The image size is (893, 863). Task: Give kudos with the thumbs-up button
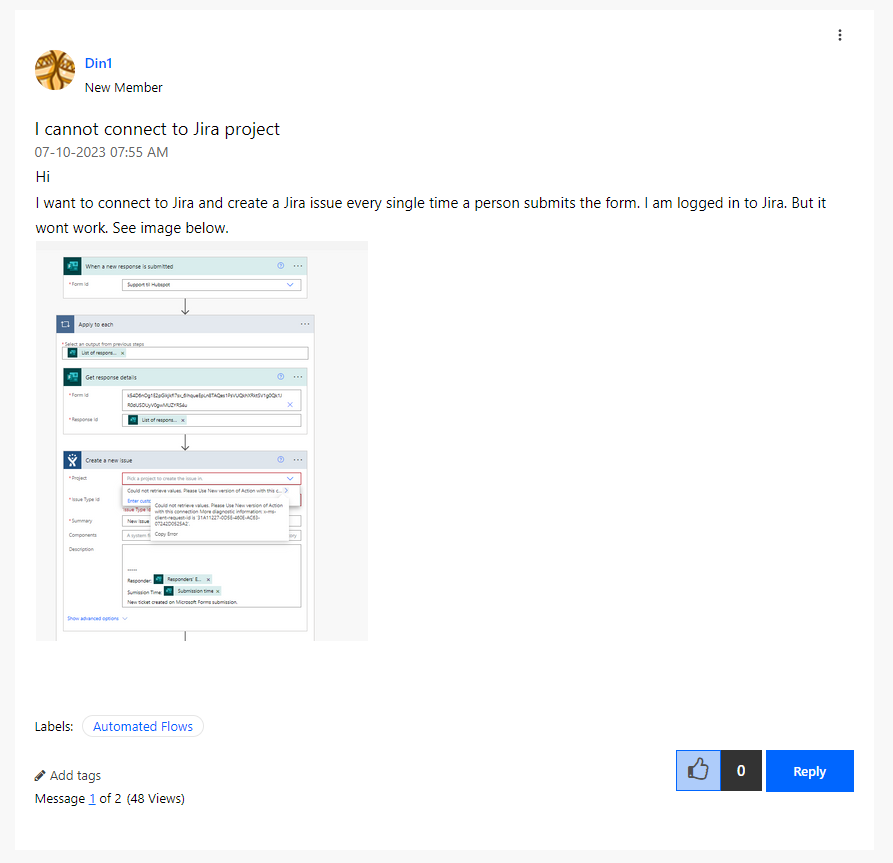pyautogui.click(x=698, y=770)
